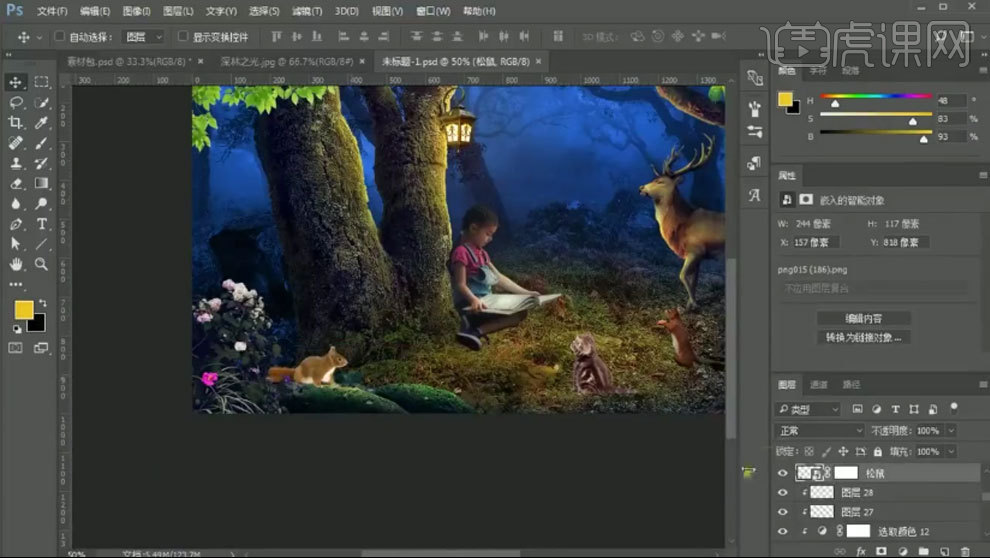Image resolution: width=990 pixels, height=558 pixels.
Task: Select the Pen tool
Action: point(15,223)
